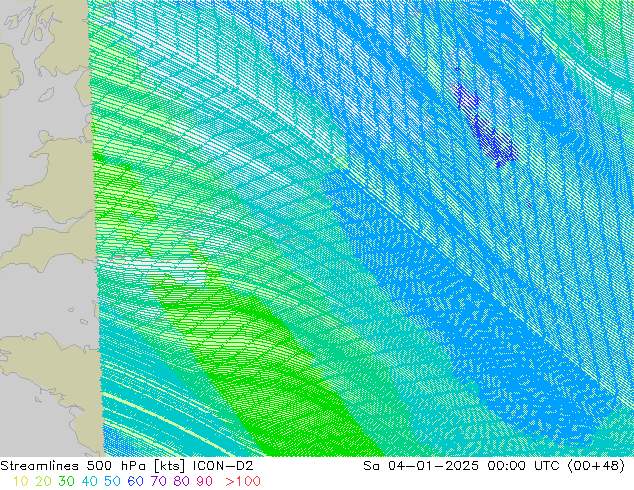Click the pink '90' legend value
The height and width of the screenshot is (490, 634).
point(205,481)
